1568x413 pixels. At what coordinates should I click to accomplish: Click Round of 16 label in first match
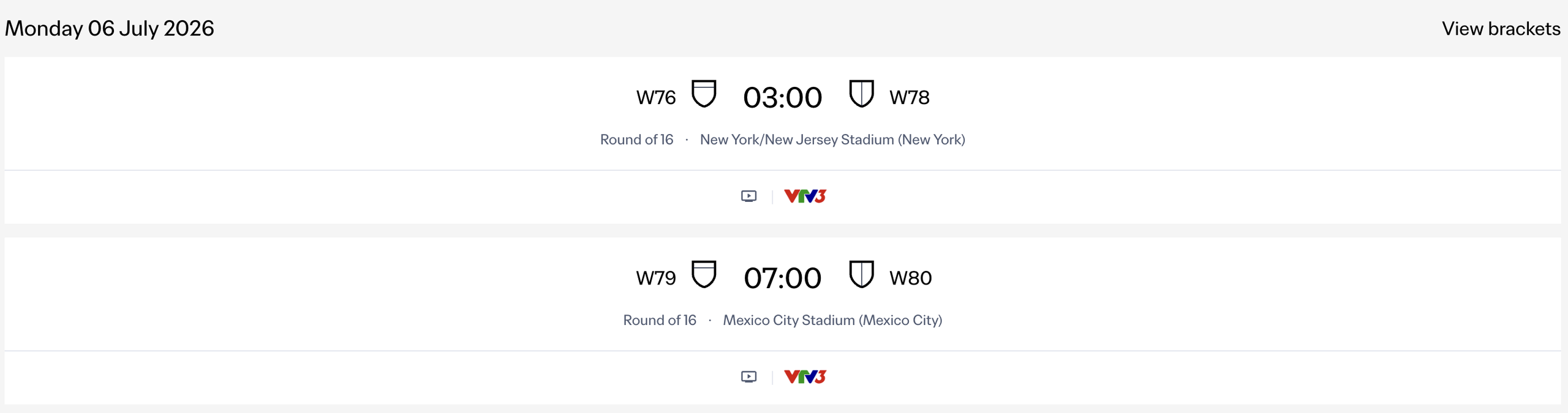[636, 140]
